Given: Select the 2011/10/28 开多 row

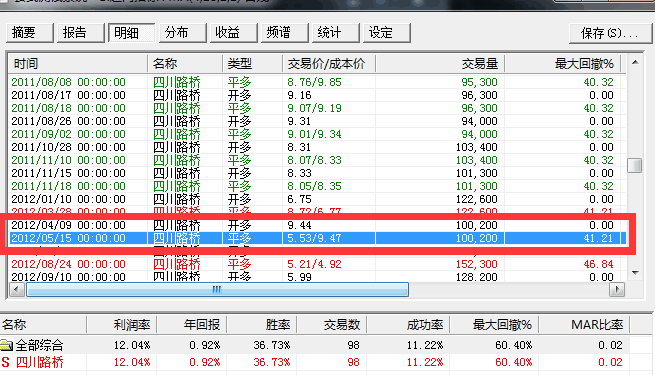Looking at the screenshot, I should click(317, 147).
